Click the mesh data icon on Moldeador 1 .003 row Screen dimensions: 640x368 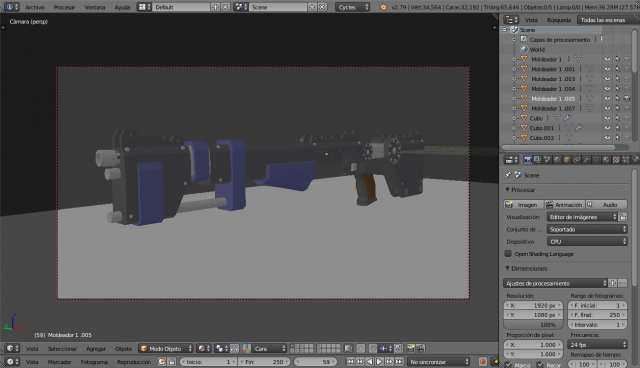pos(590,79)
